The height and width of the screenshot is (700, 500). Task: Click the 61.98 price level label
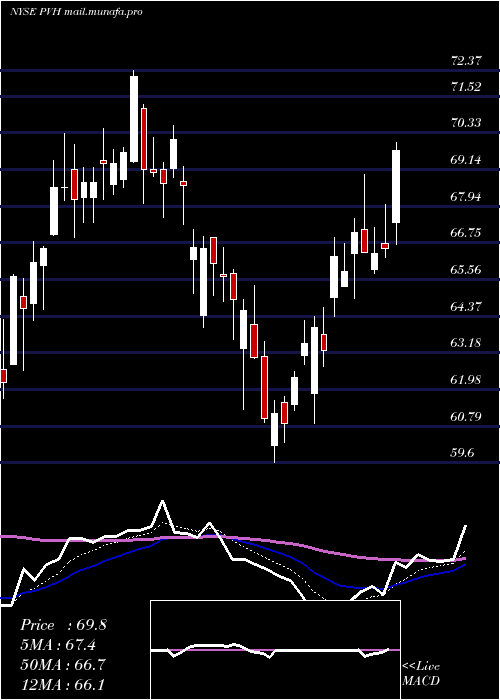click(466, 380)
